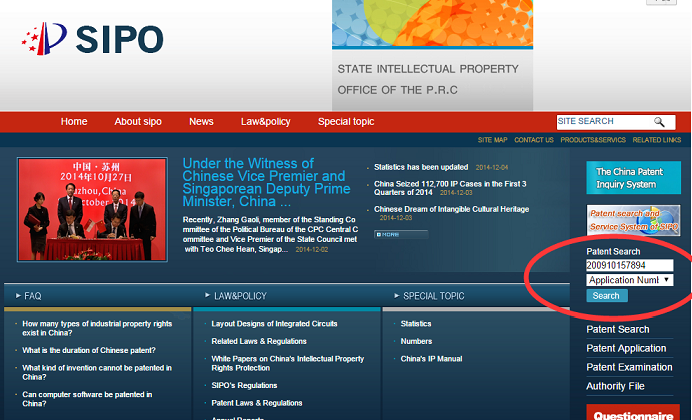
Task: Click the MORE news button
Action: tap(401, 234)
